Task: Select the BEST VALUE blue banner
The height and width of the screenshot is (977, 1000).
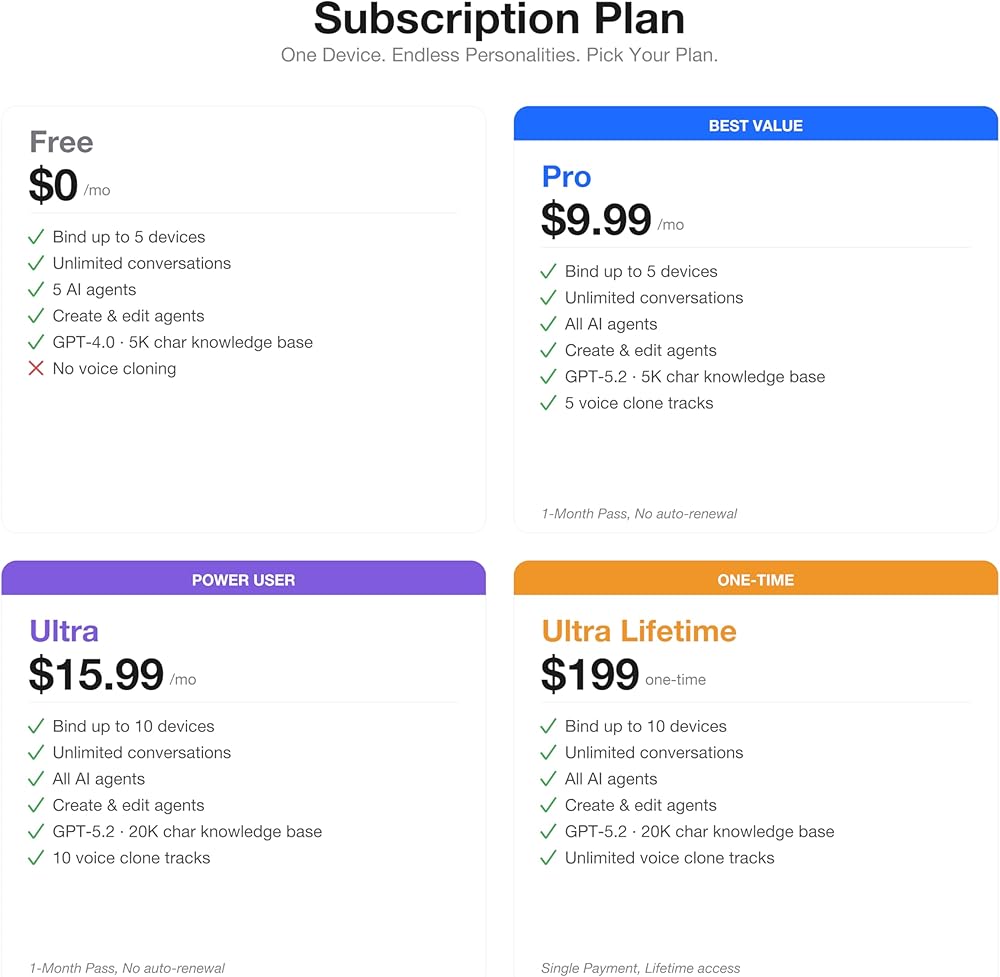Action: coord(756,124)
